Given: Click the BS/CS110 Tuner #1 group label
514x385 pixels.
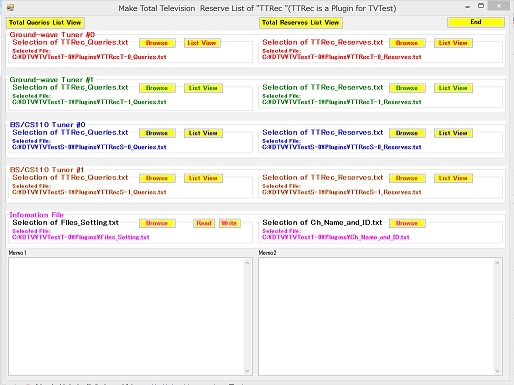Looking at the screenshot, I should point(47,170).
